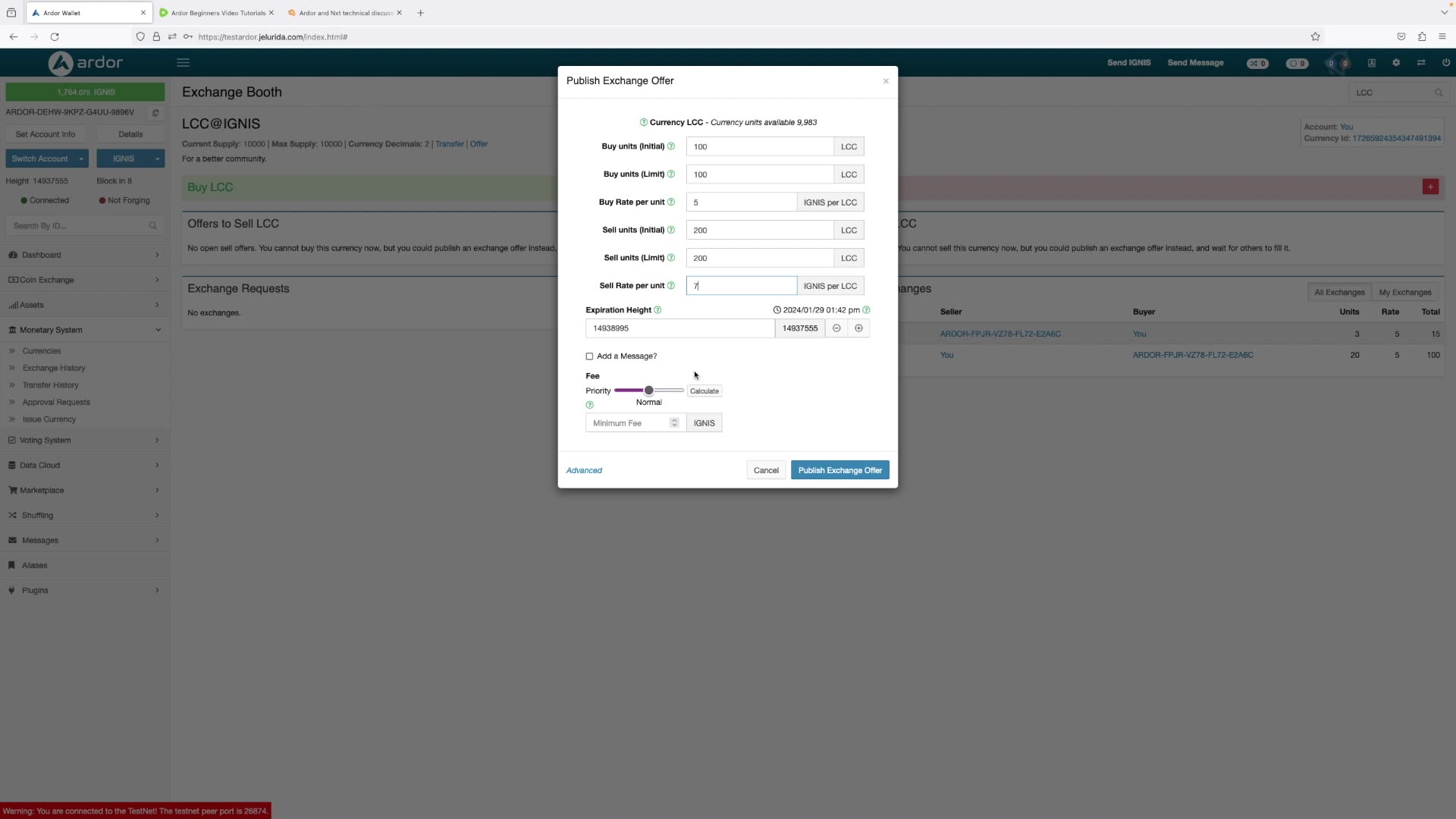Collapse the Monetary System submenu
The image size is (1456, 819).
pos(158,330)
